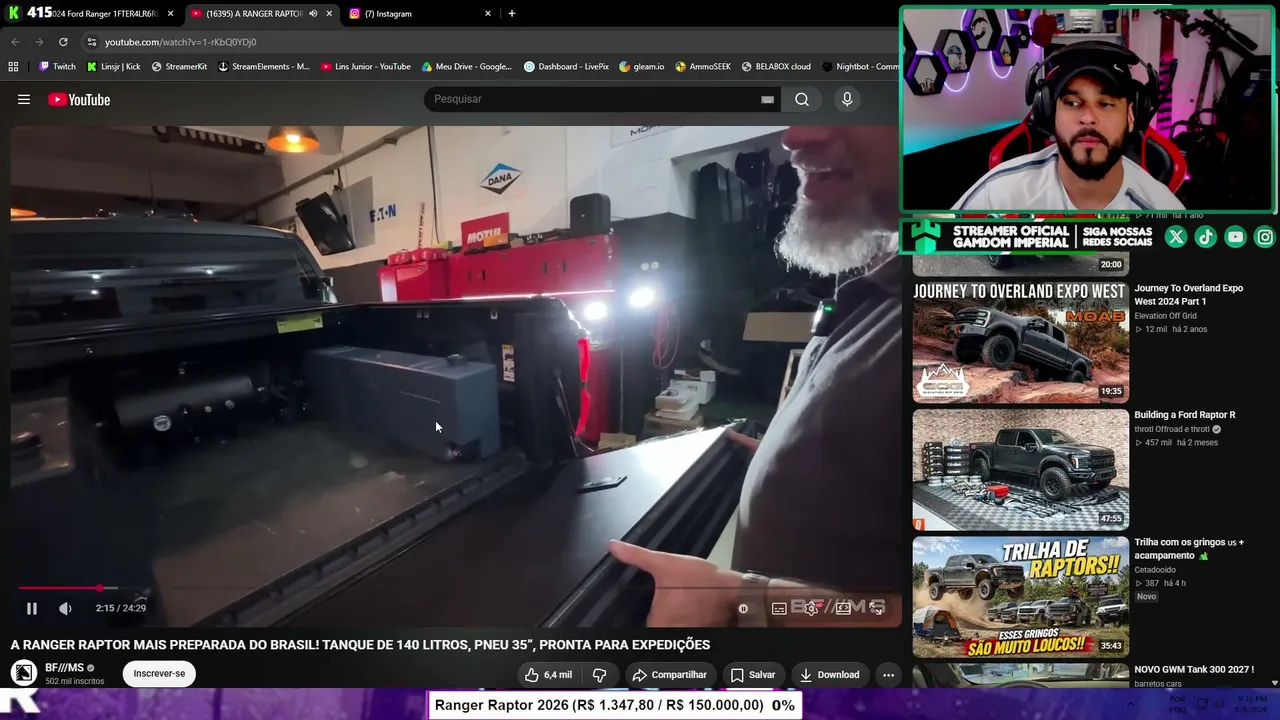Mute the YouTube tab via speaker icon
Screen dimensions: 1280x720
click(x=313, y=14)
